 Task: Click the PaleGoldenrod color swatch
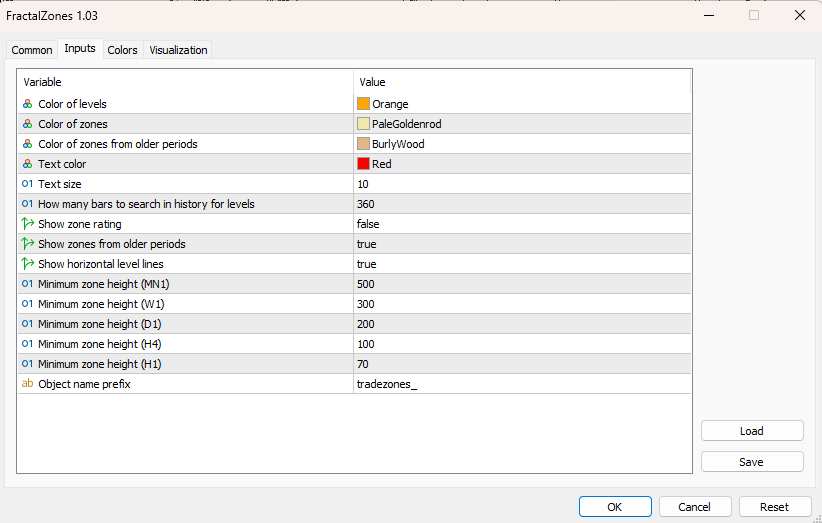(363, 124)
